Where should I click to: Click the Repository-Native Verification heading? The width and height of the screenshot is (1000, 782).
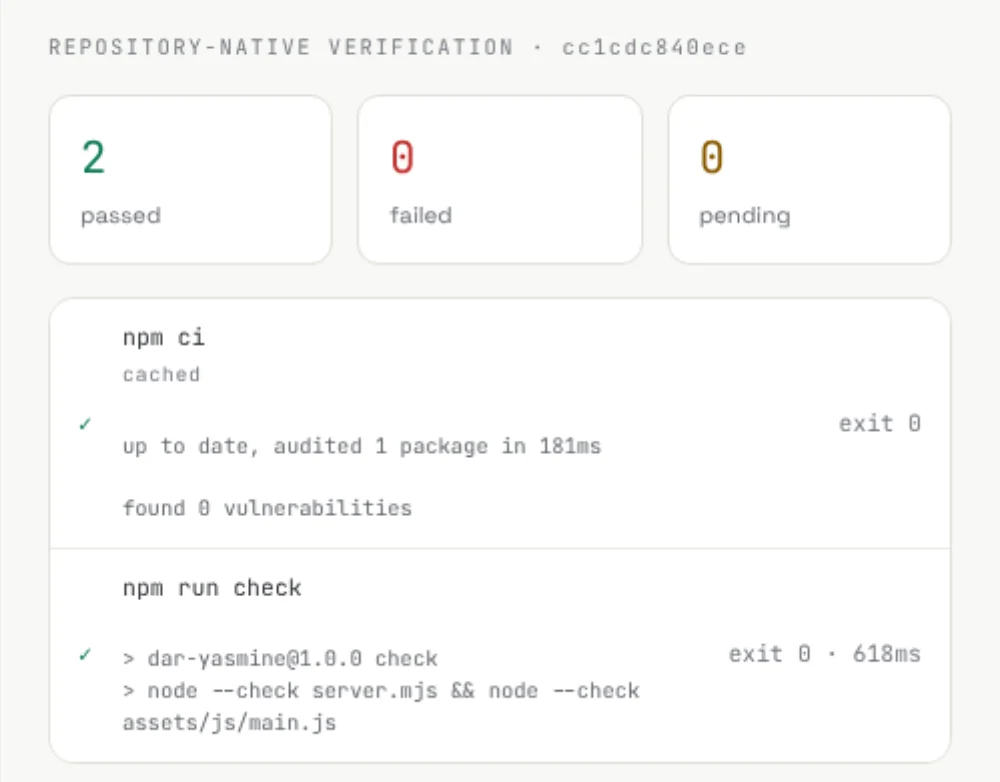(x=281, y=47)
